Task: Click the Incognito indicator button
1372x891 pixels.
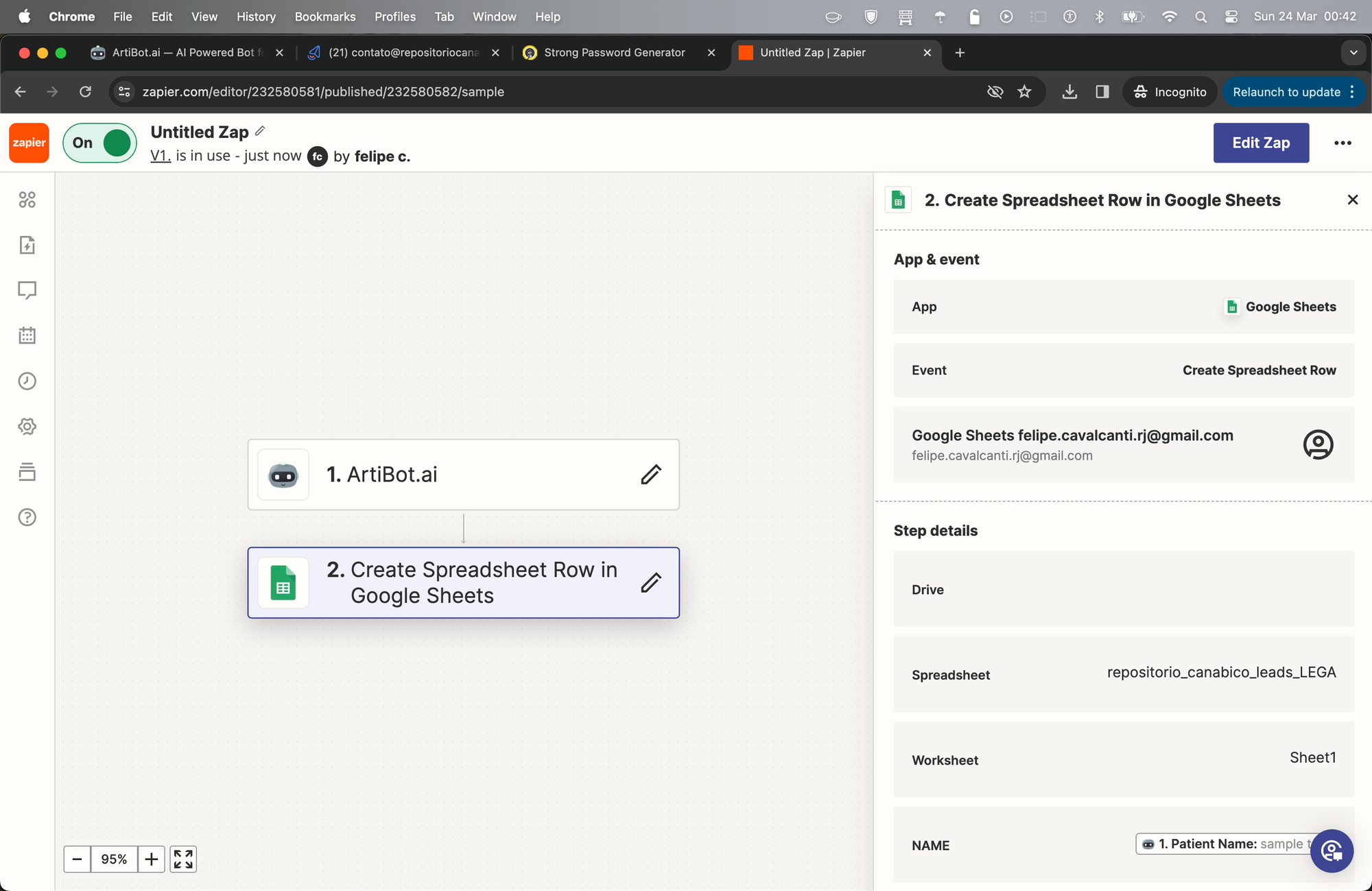Action: [x=1170, y=92]
